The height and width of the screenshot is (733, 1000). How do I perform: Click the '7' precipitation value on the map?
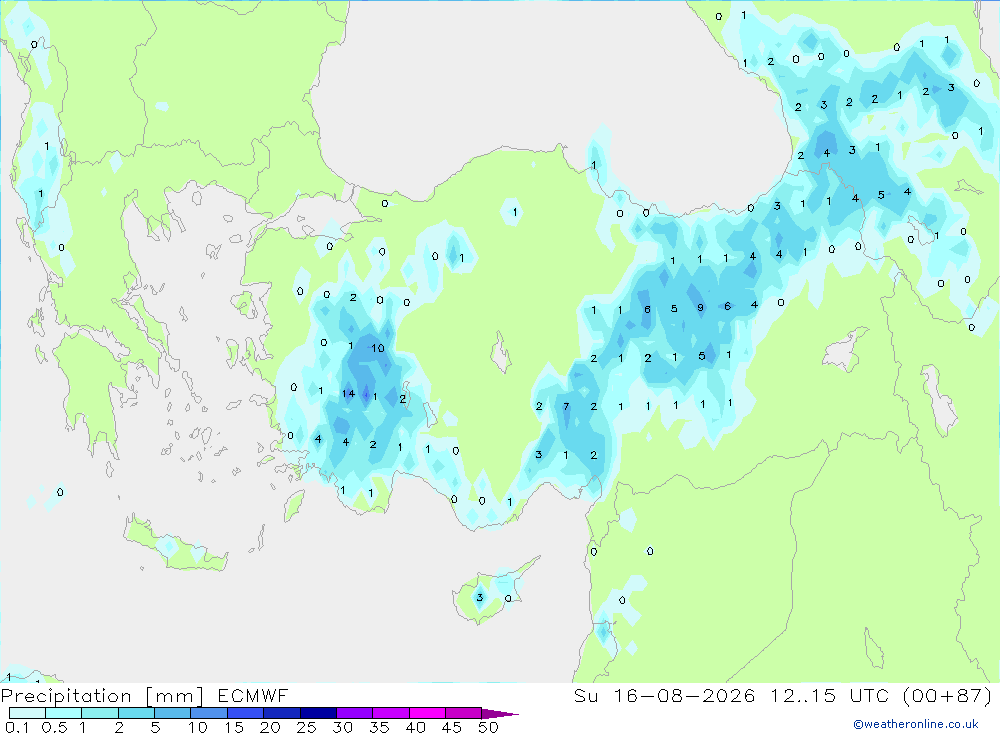pos(566,406)
